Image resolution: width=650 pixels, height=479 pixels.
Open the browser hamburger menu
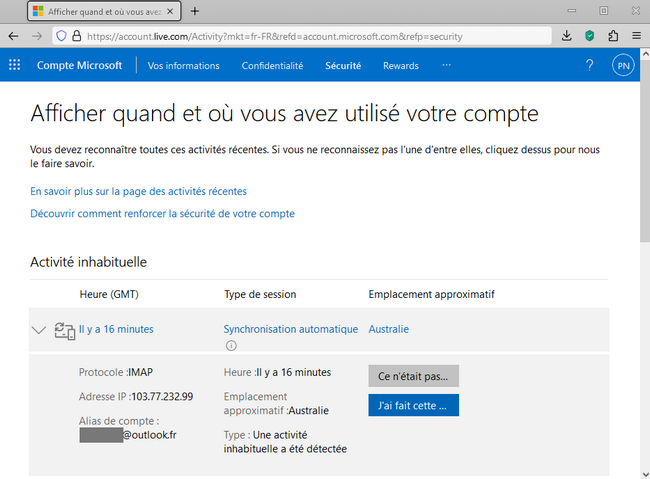click(637, 36)
